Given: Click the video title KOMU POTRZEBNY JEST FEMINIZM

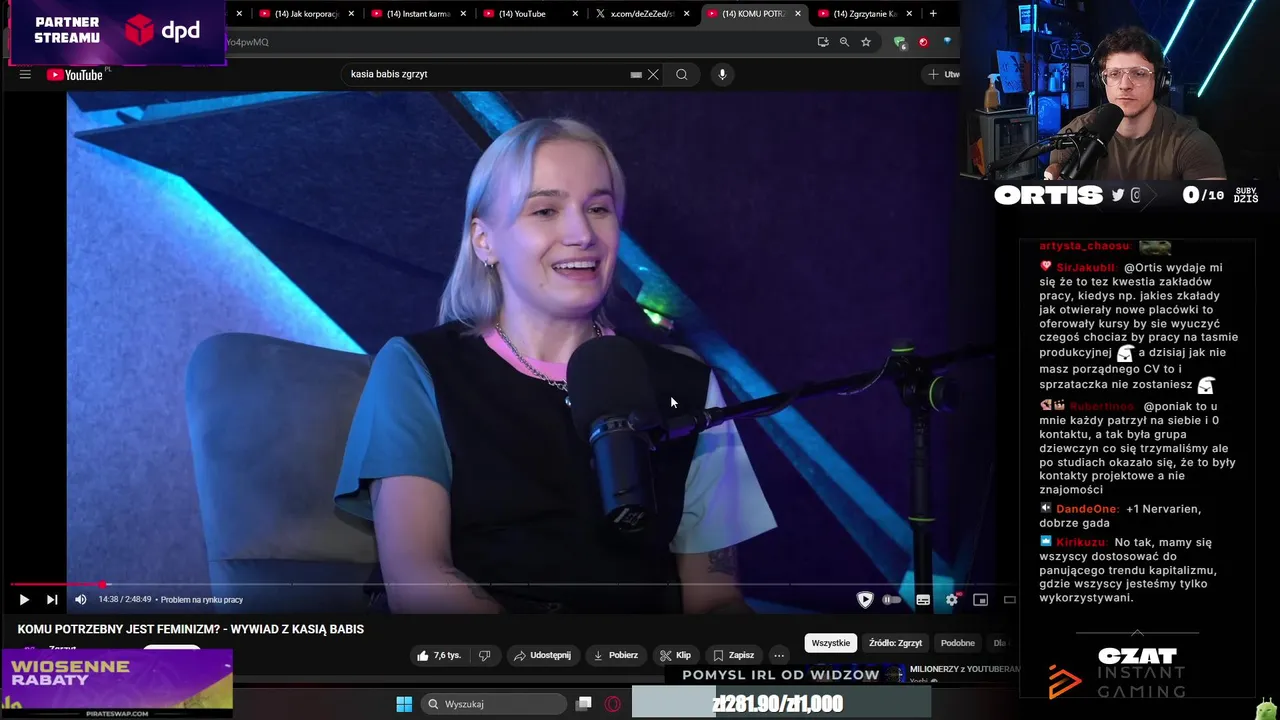Looking at the screenshot, I should (190, 629).
